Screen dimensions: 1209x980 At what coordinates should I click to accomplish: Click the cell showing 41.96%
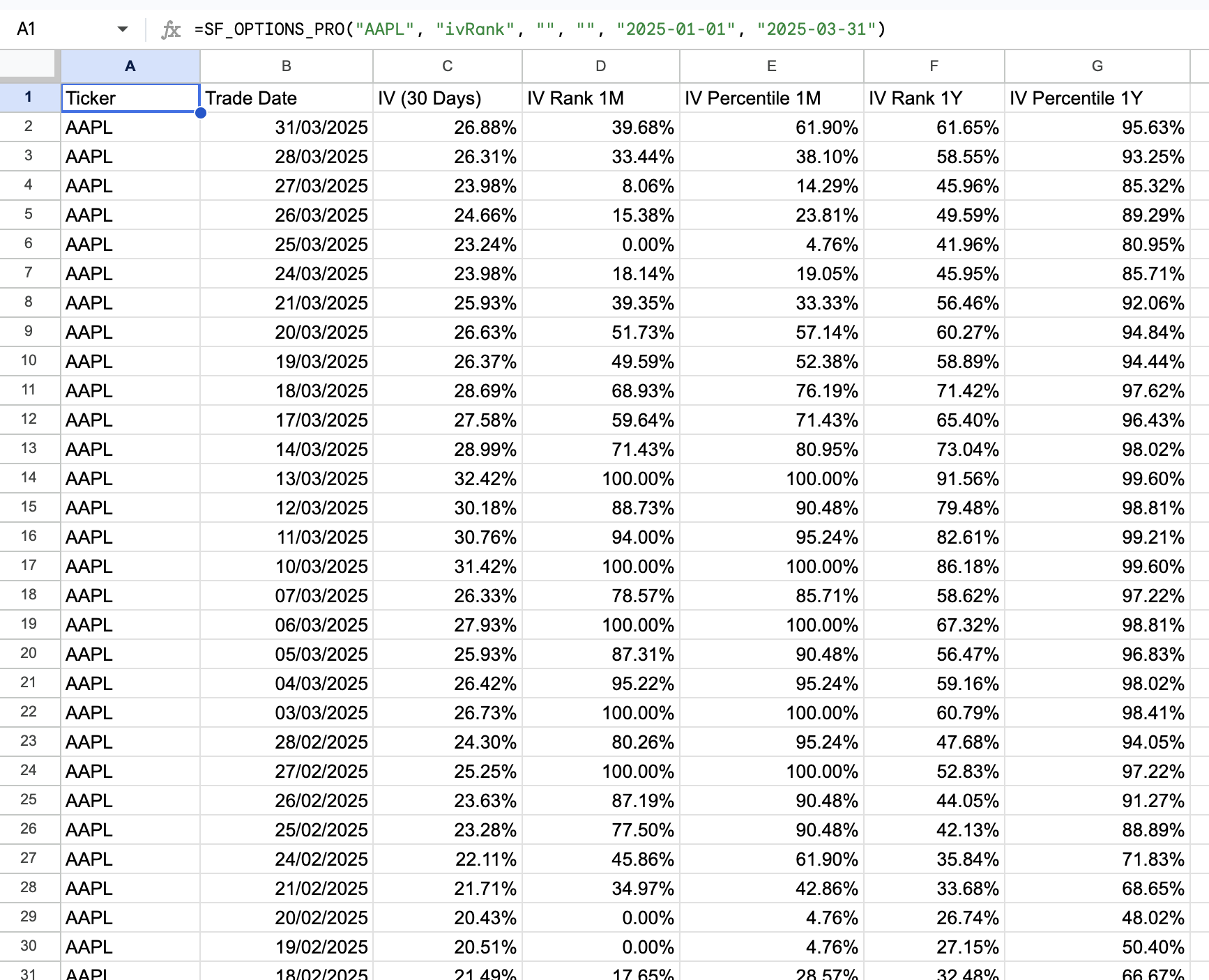(934, 244)
